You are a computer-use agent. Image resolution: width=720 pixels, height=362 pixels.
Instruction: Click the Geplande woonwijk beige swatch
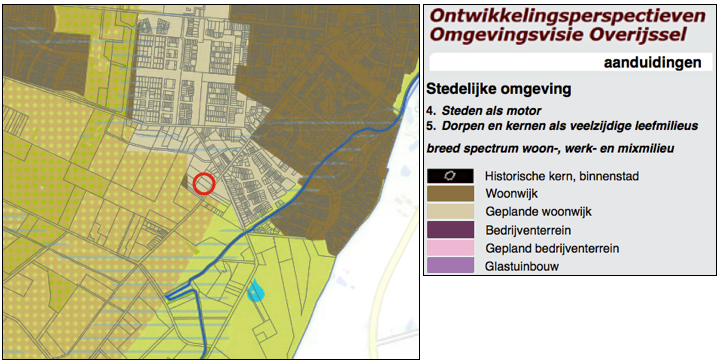450,211
